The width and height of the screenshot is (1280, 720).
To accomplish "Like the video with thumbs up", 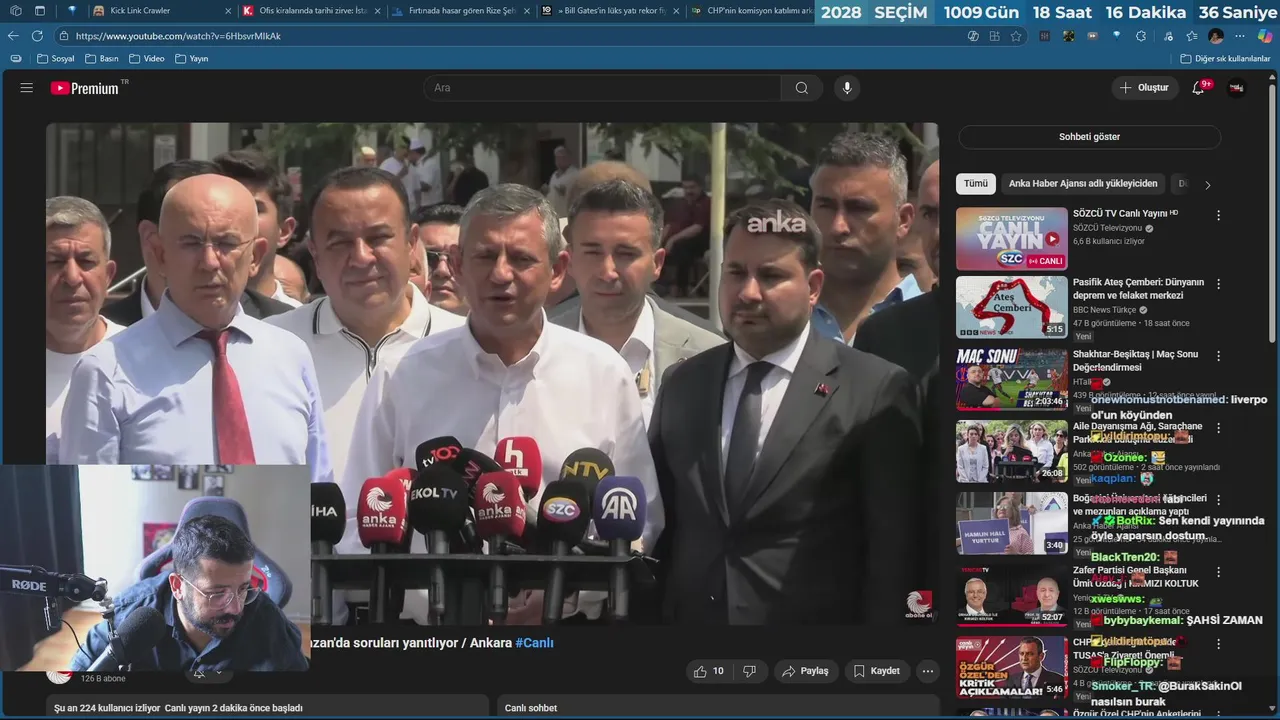I will coord(708,671).
